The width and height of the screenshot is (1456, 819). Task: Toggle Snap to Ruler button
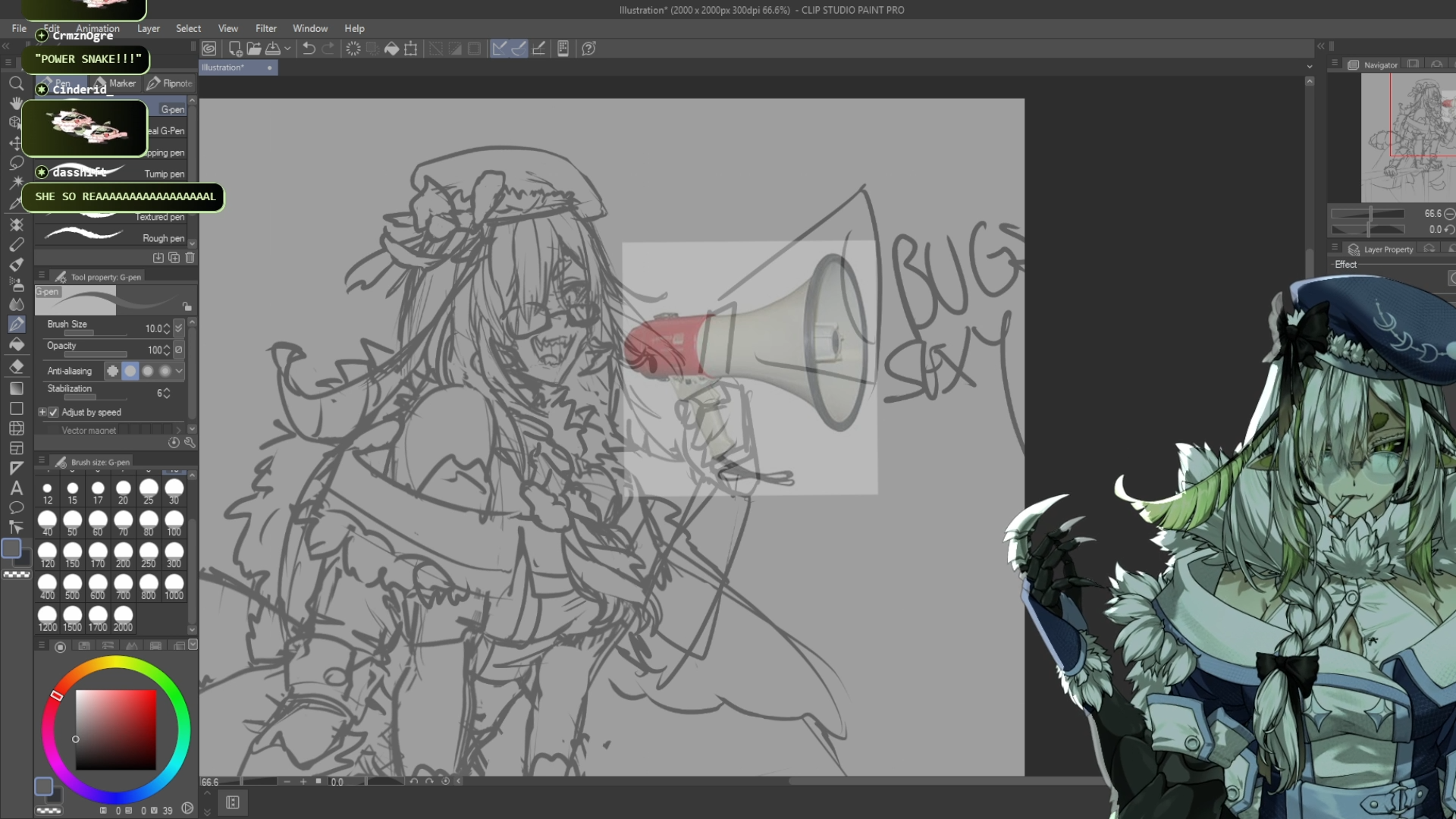[x=499, y=49]
